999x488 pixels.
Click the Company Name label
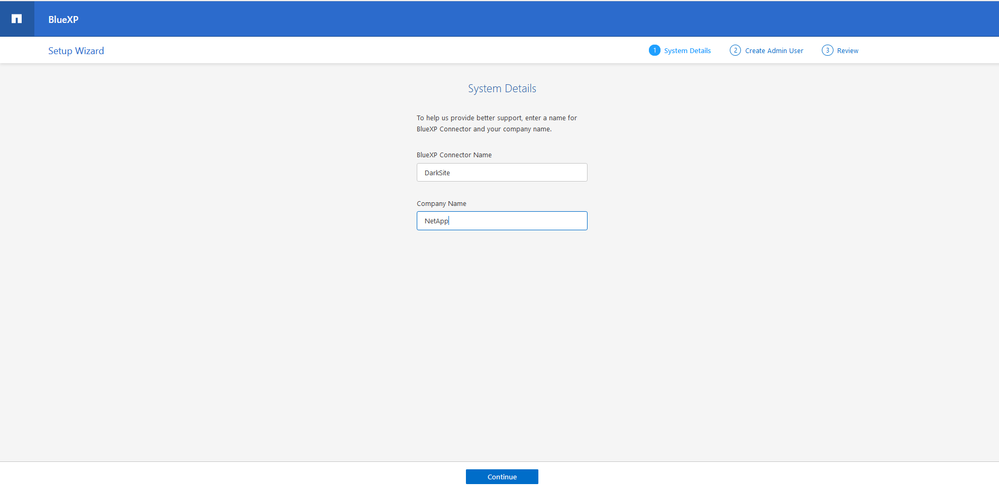442,203
